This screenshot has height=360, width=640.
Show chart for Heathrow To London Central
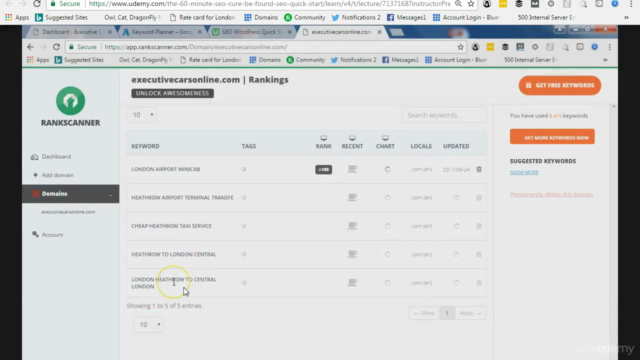point(387,254)
